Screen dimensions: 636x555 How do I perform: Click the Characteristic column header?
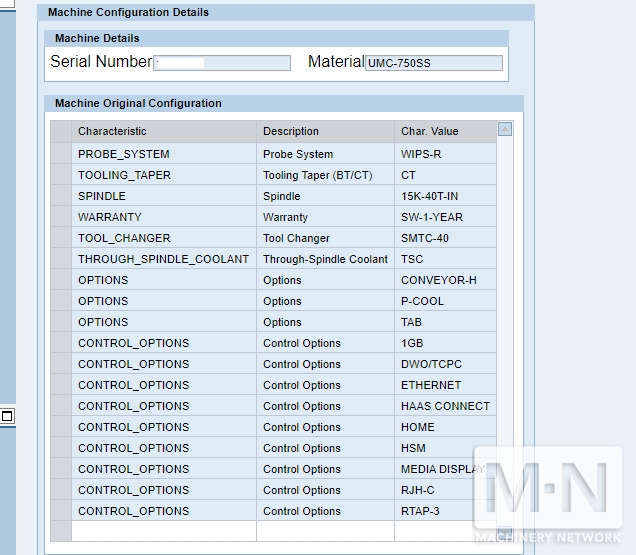[x=164, y=131]
